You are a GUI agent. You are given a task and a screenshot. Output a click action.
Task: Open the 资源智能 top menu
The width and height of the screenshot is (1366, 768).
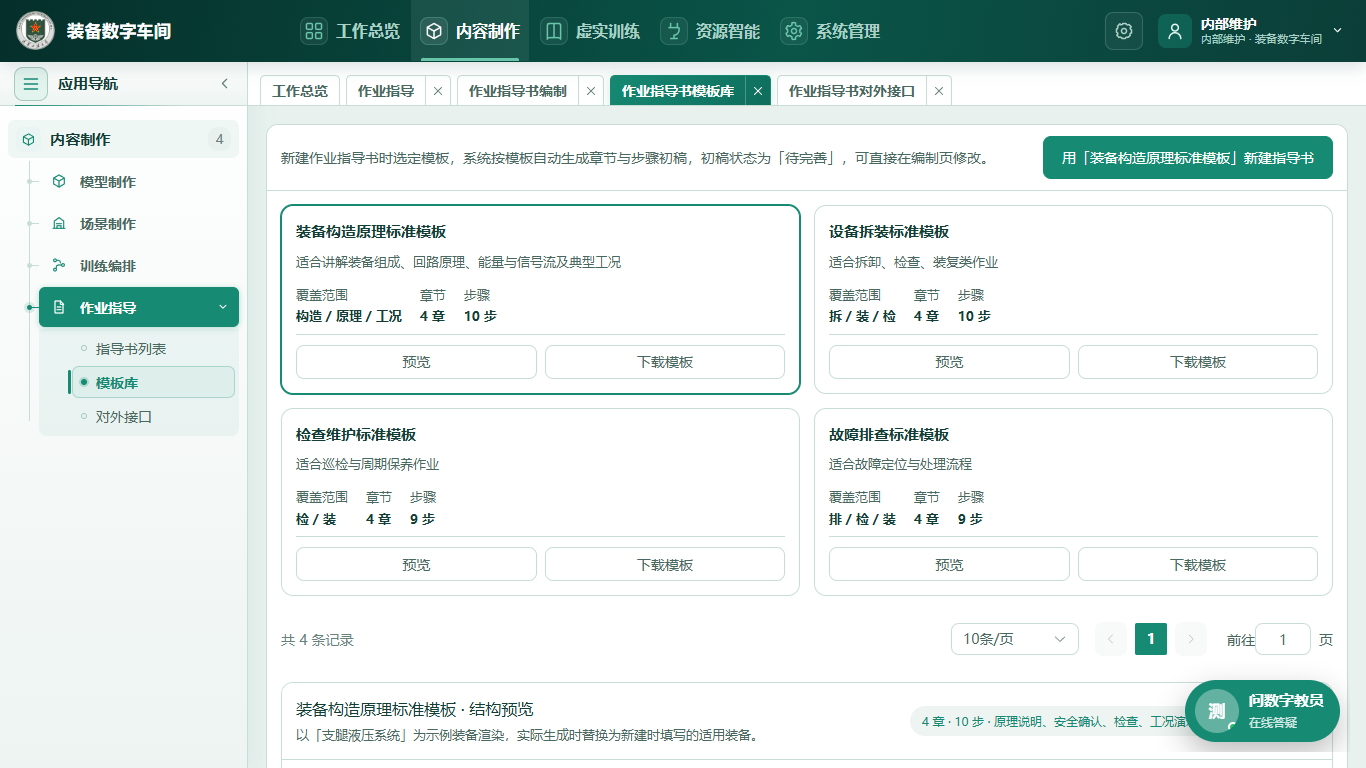tap(710, 31)
